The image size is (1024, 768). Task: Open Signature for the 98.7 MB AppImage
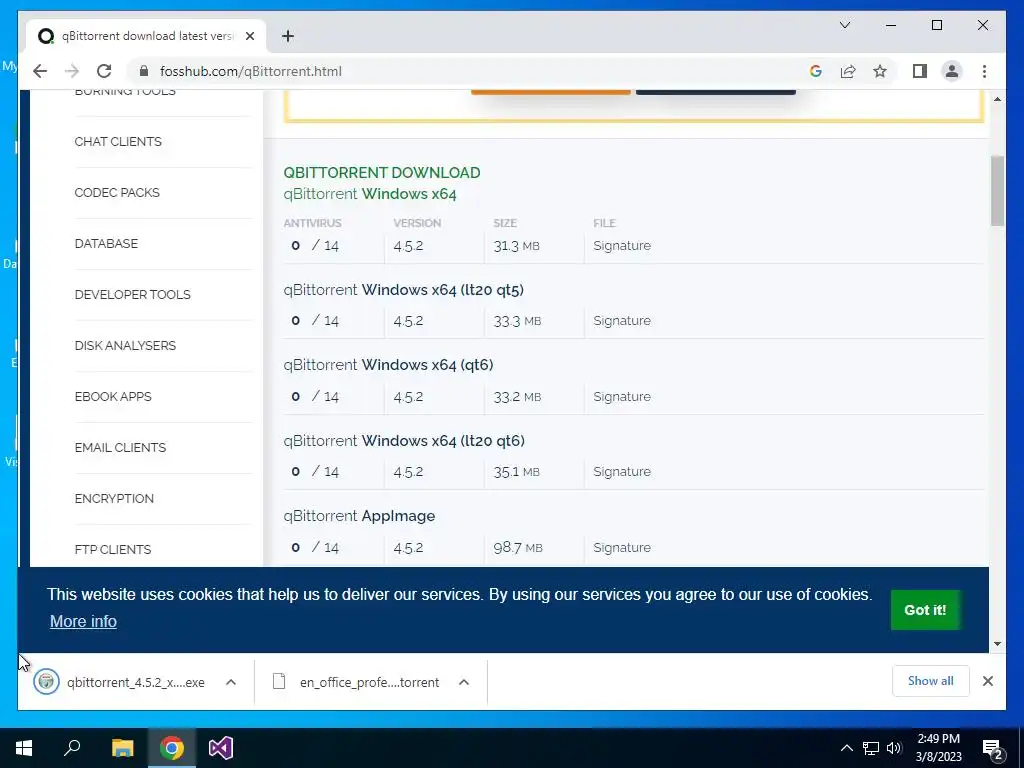coord(622,547)
